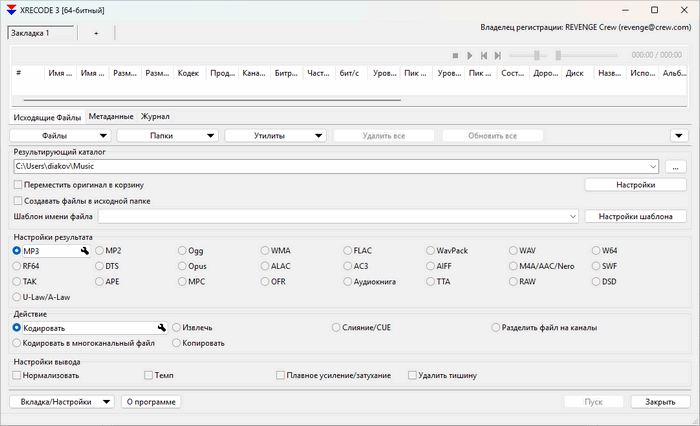
Task: Browse output folder with the ... button
Action: click(675, 166)
